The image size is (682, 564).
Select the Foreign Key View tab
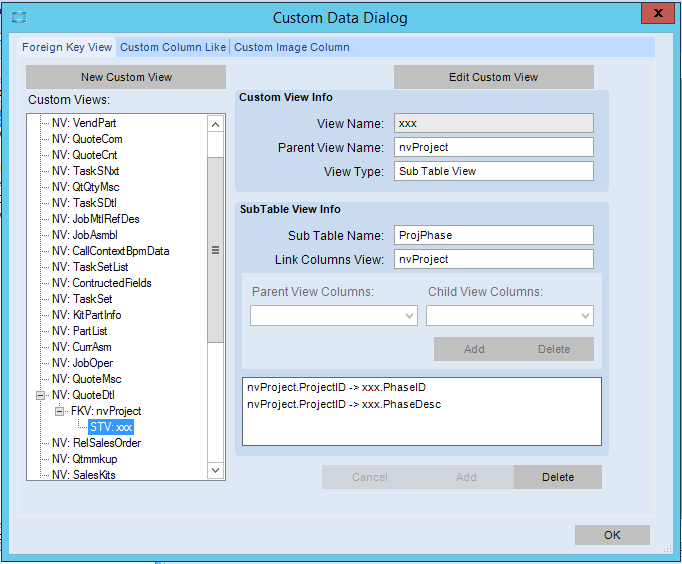[x=67, y=47]
